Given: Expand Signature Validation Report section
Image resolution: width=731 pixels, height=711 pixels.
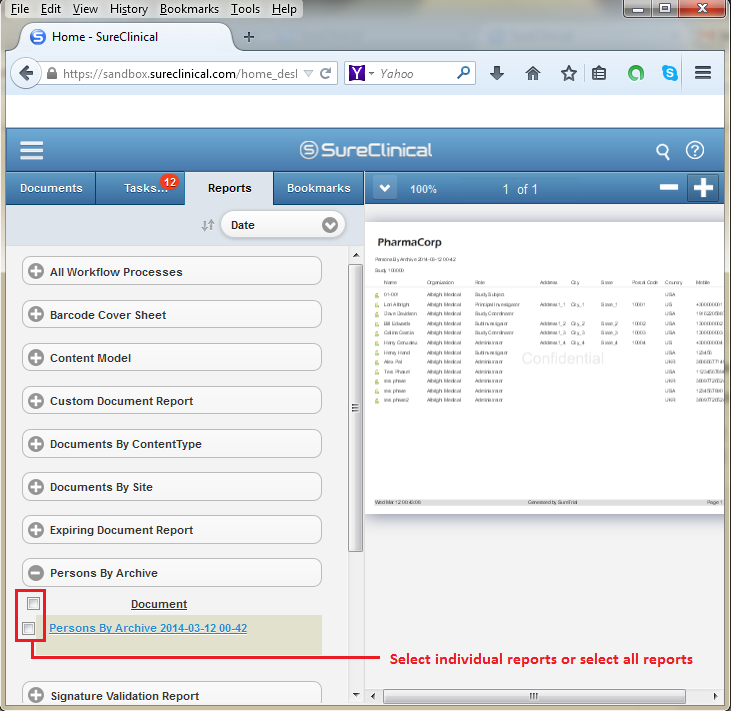Looking at the screenshot, I should tap(172, 693).
